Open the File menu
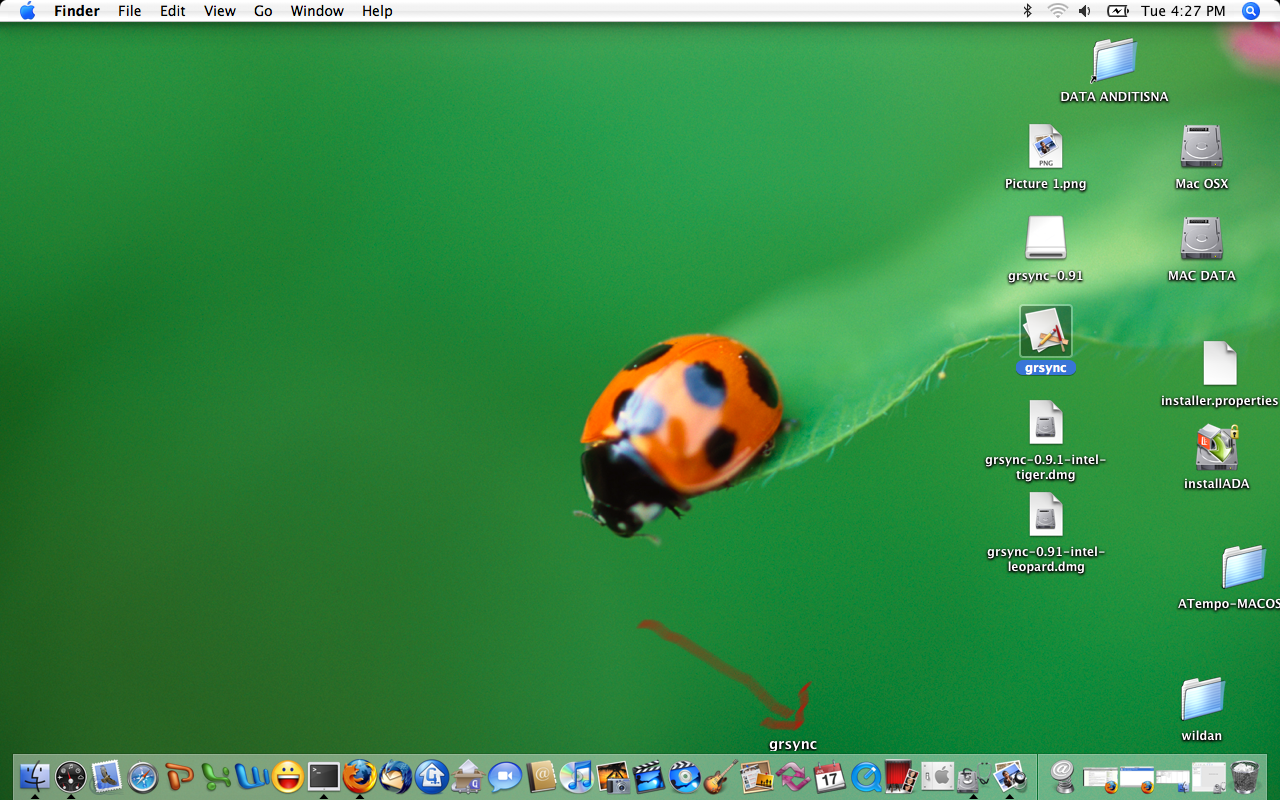Viewport: 1280px width, 800px height. pyautogui.click(x=129, y=11)
